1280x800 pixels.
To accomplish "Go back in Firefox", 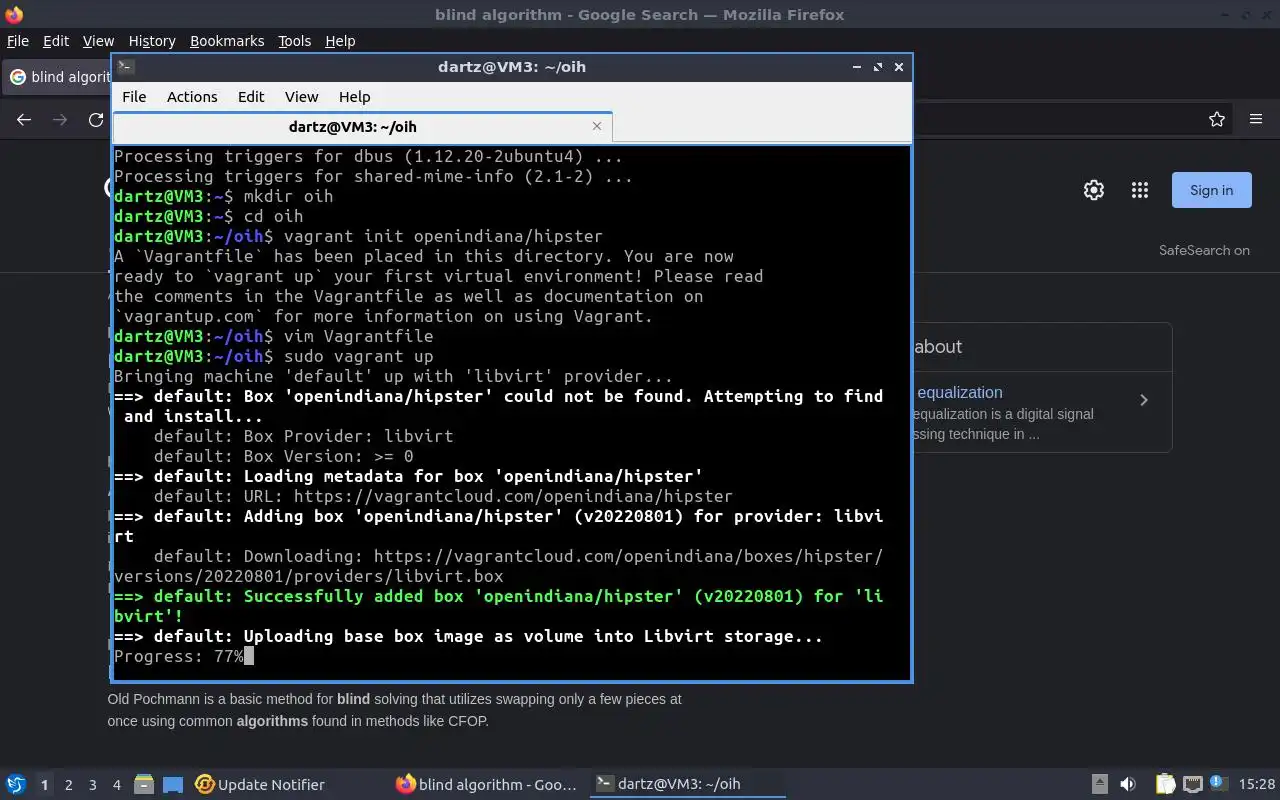I will [24, 119].
